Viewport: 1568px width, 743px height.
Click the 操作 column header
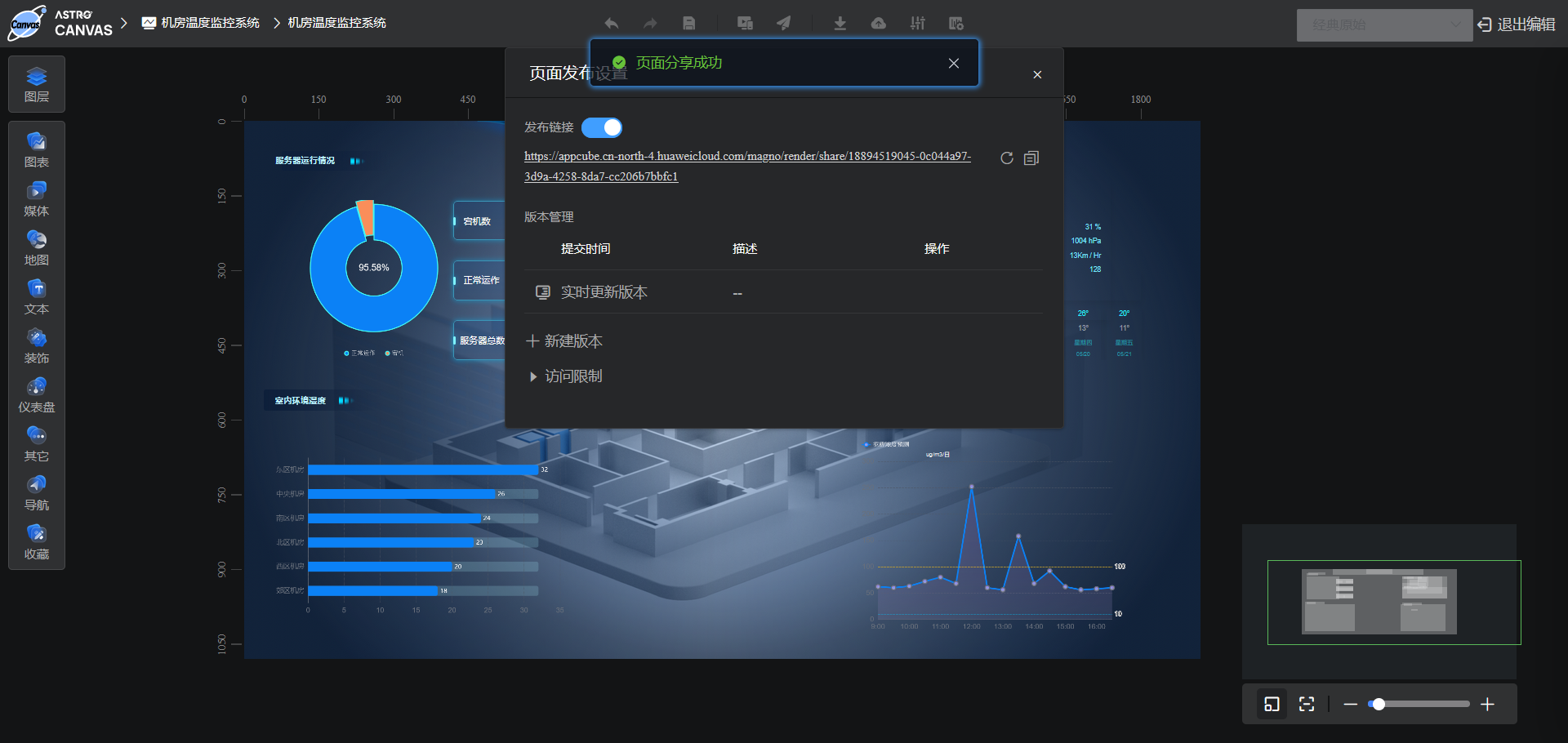click(937, 249)
